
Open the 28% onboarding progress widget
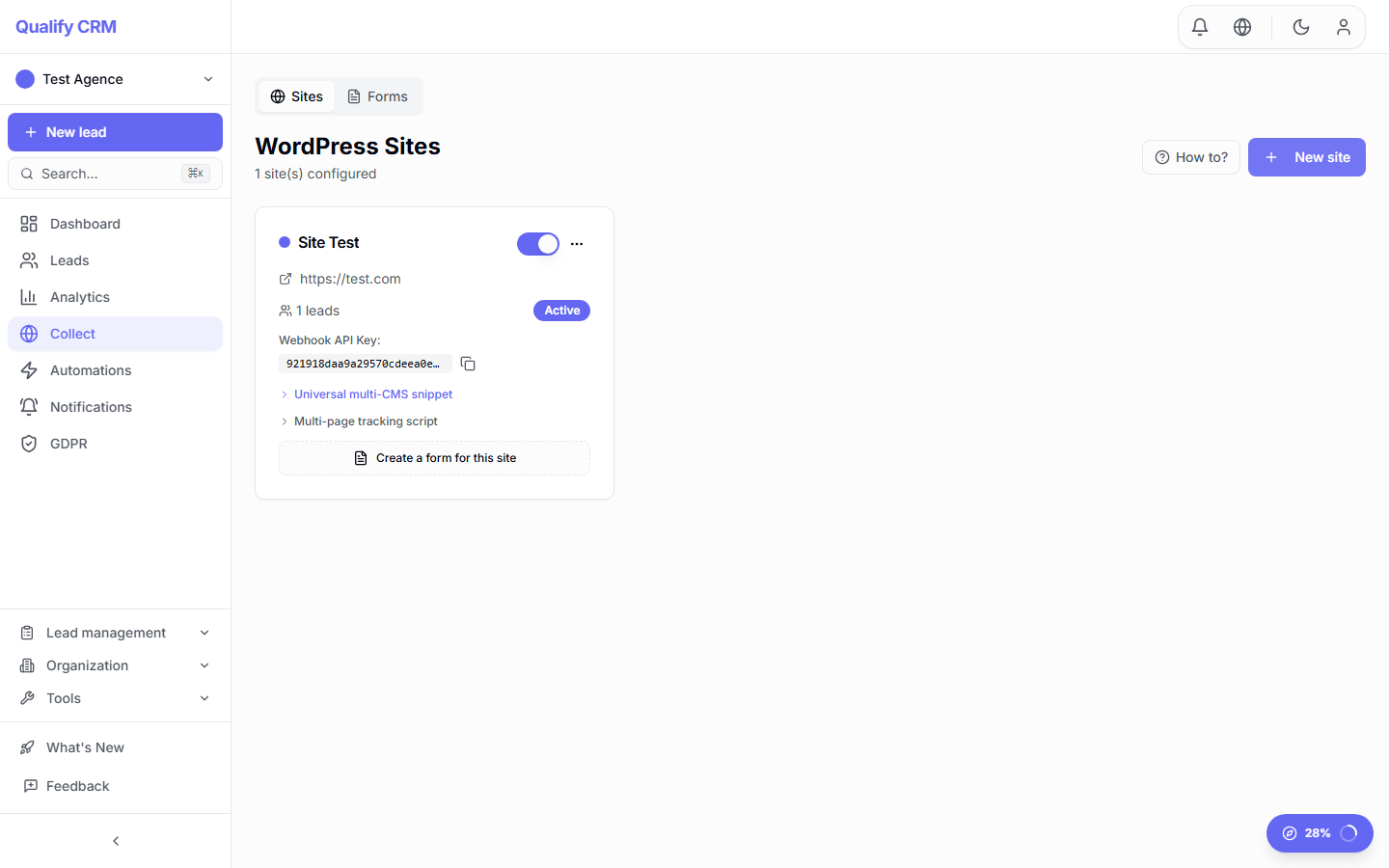click(1320, 833)
